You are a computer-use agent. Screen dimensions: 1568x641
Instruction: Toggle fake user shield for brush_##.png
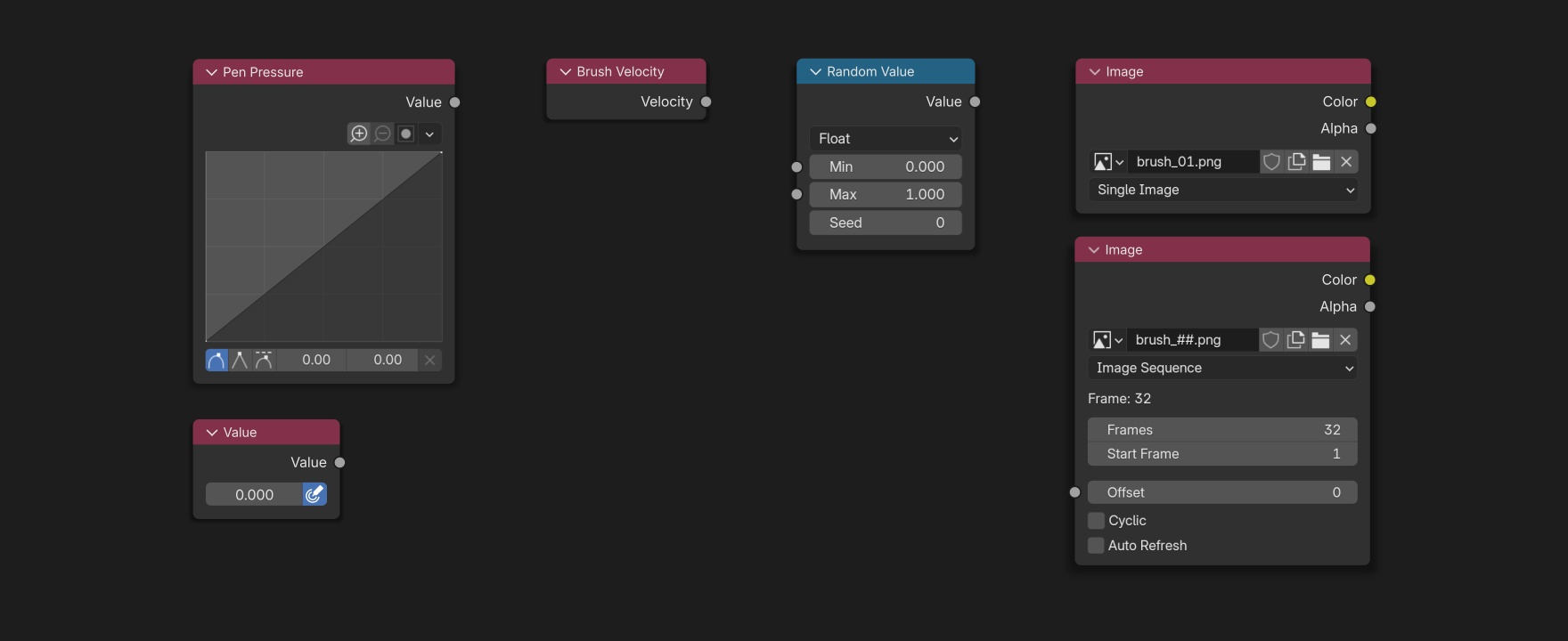1270,340
